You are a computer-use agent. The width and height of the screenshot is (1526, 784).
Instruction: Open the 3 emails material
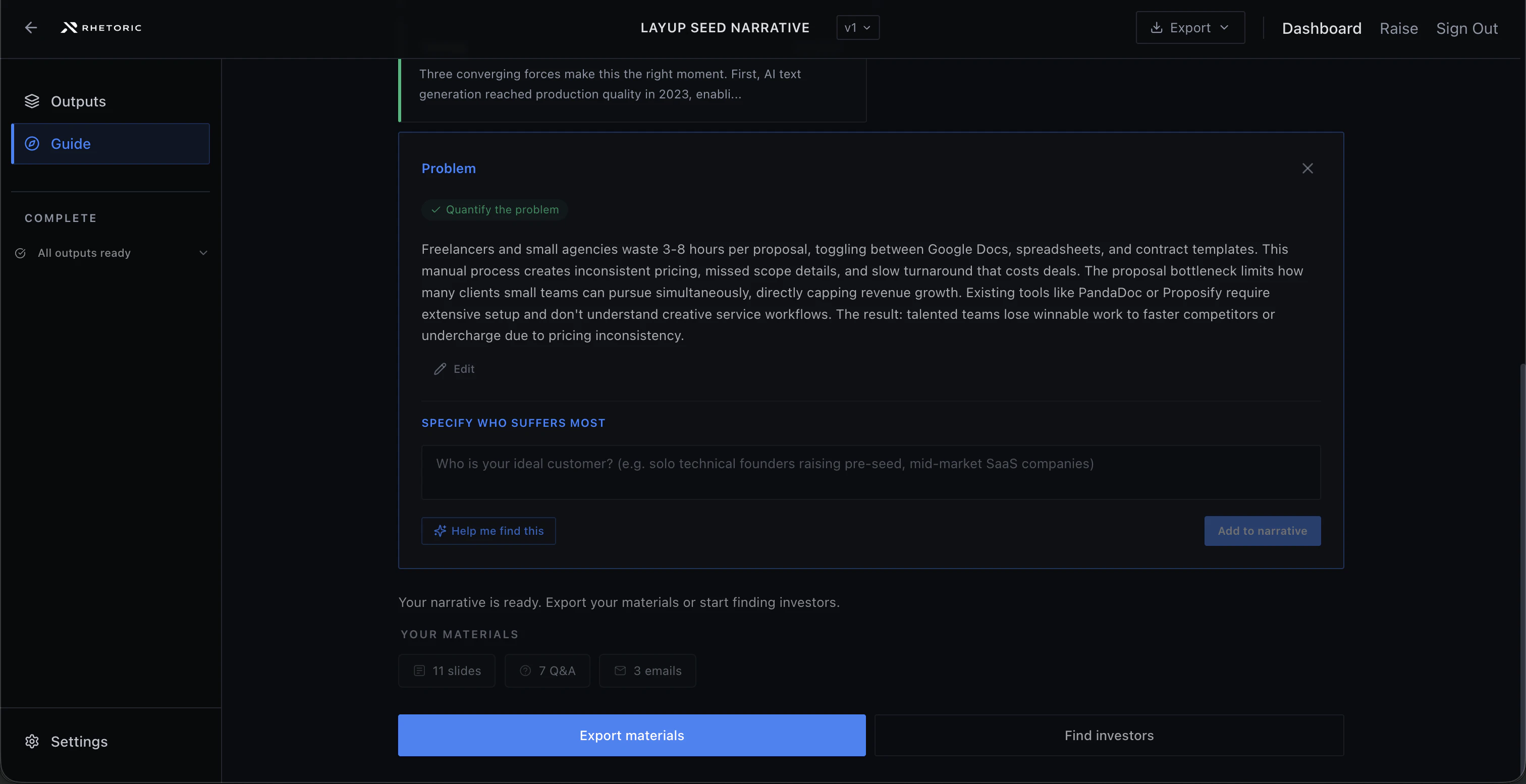coord(647,671)
